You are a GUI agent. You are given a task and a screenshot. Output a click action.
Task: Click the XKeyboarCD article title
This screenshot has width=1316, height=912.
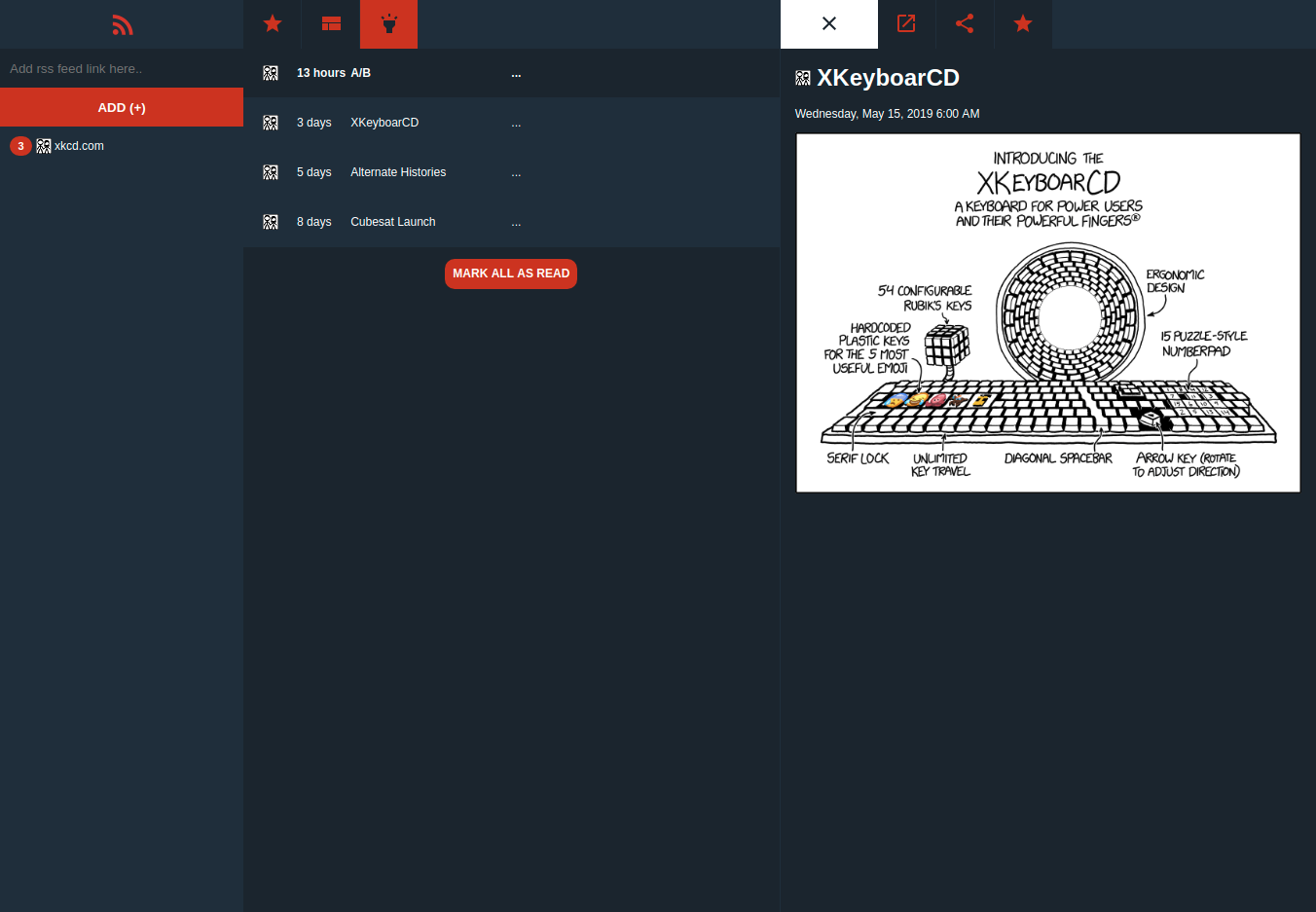[888, 78]
